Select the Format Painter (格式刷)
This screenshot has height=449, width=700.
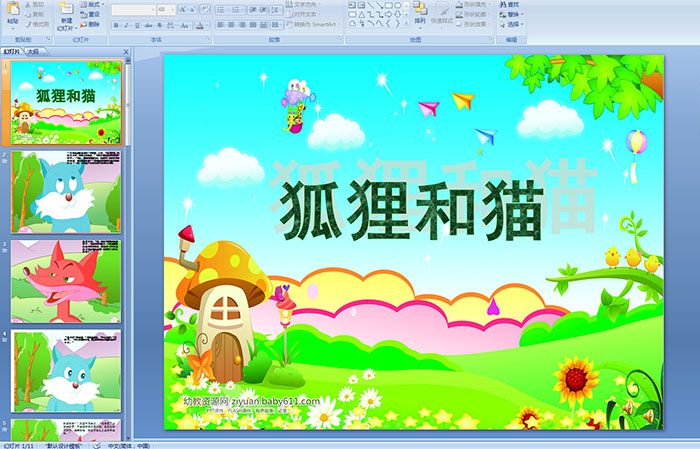coord(37,24)
